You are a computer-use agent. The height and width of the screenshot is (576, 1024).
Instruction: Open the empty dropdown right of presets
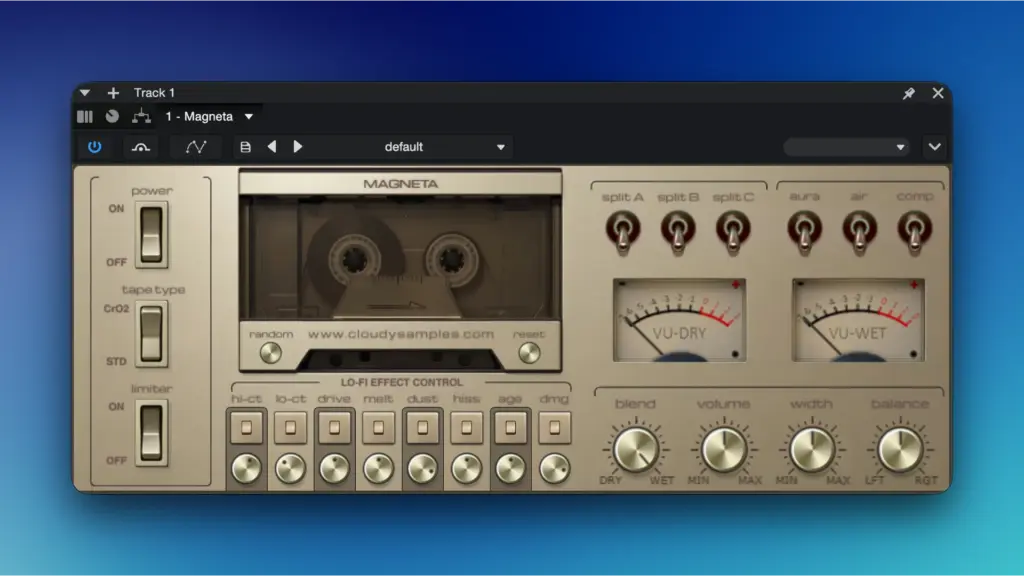(x=846, y=147)
